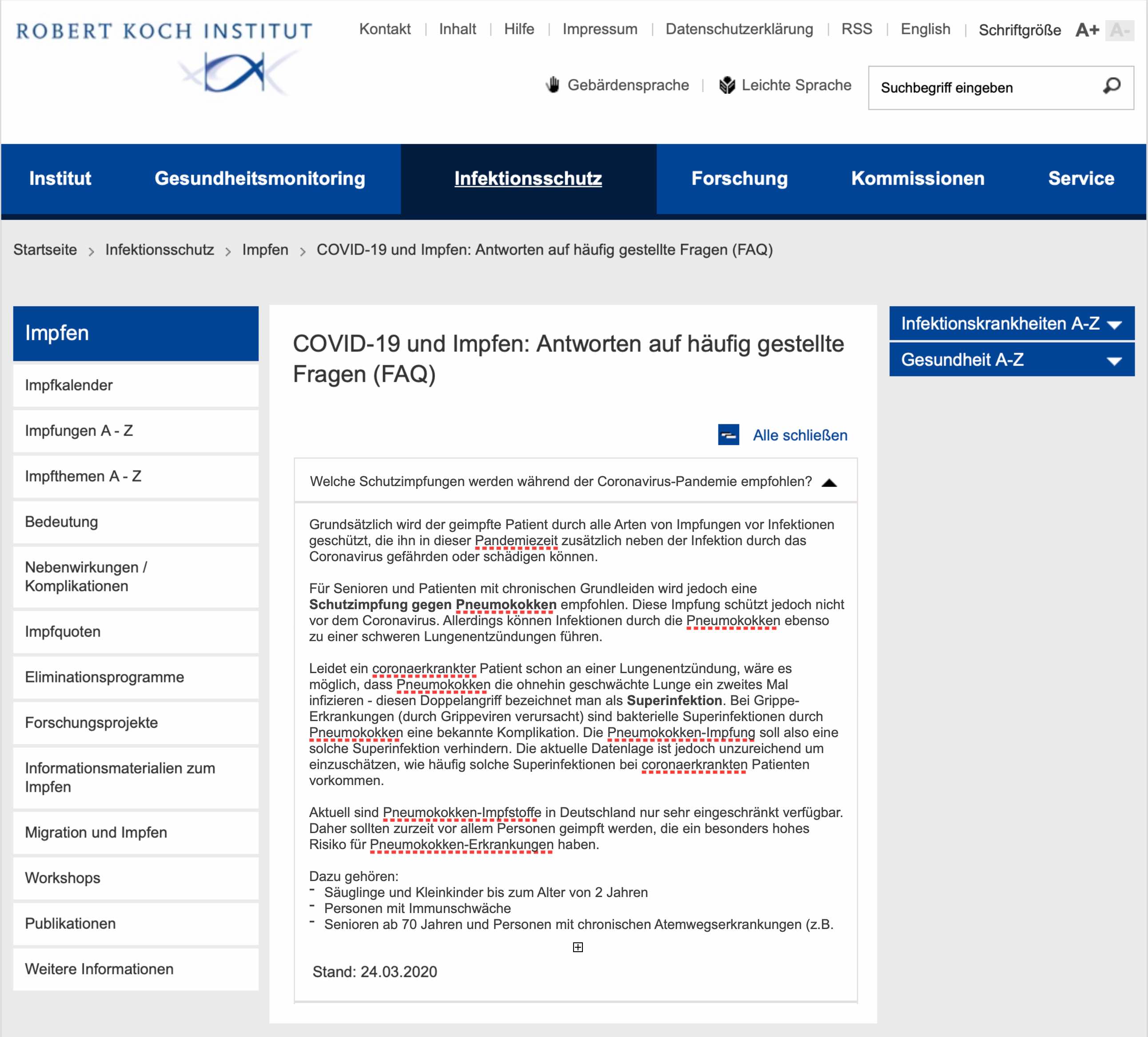Open Impfkalender in the sidebar

69,385
